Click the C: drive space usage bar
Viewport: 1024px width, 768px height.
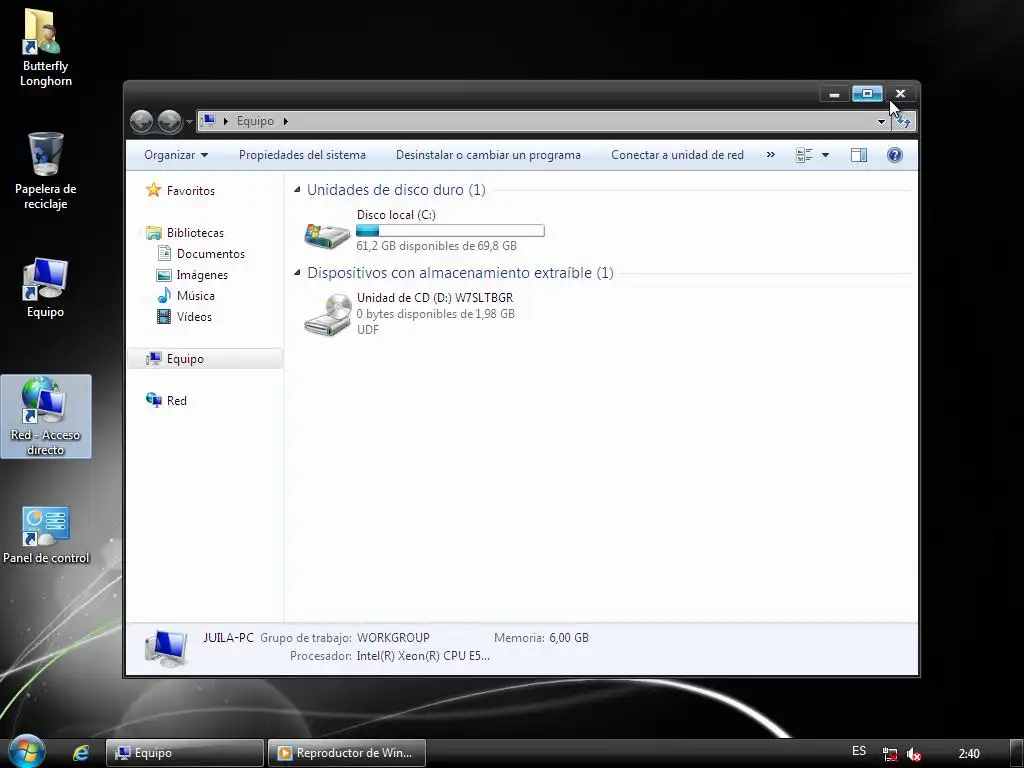(450, 231)
